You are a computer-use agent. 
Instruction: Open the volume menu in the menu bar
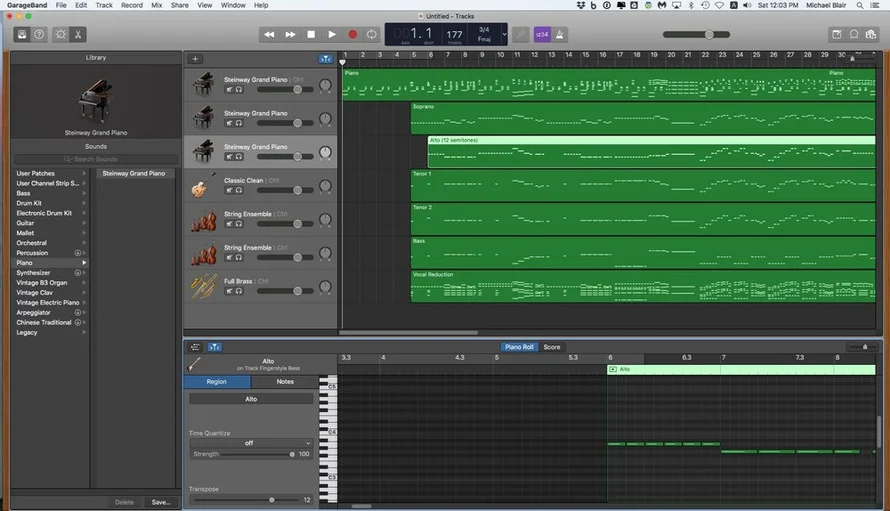tap(748, 5)
